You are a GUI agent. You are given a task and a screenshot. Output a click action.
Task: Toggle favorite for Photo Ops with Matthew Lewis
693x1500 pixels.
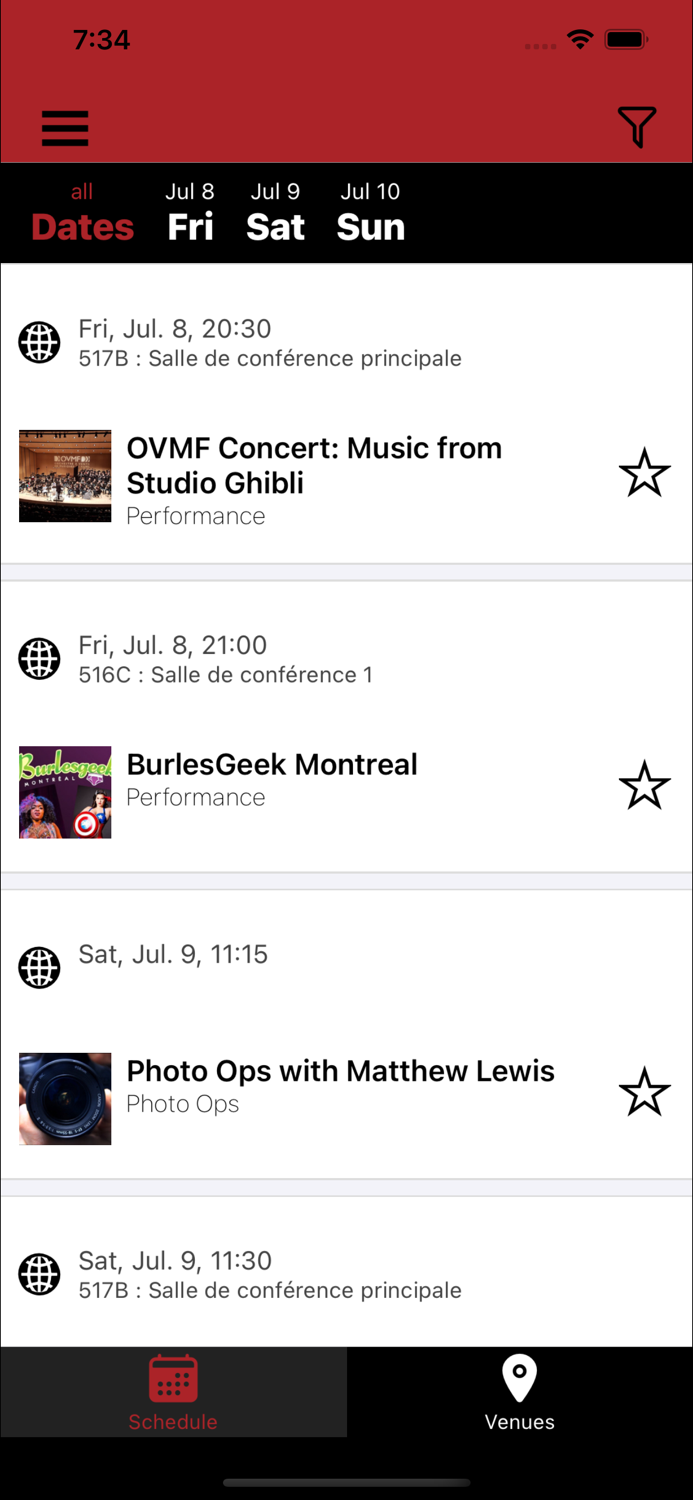(644, 1092)
